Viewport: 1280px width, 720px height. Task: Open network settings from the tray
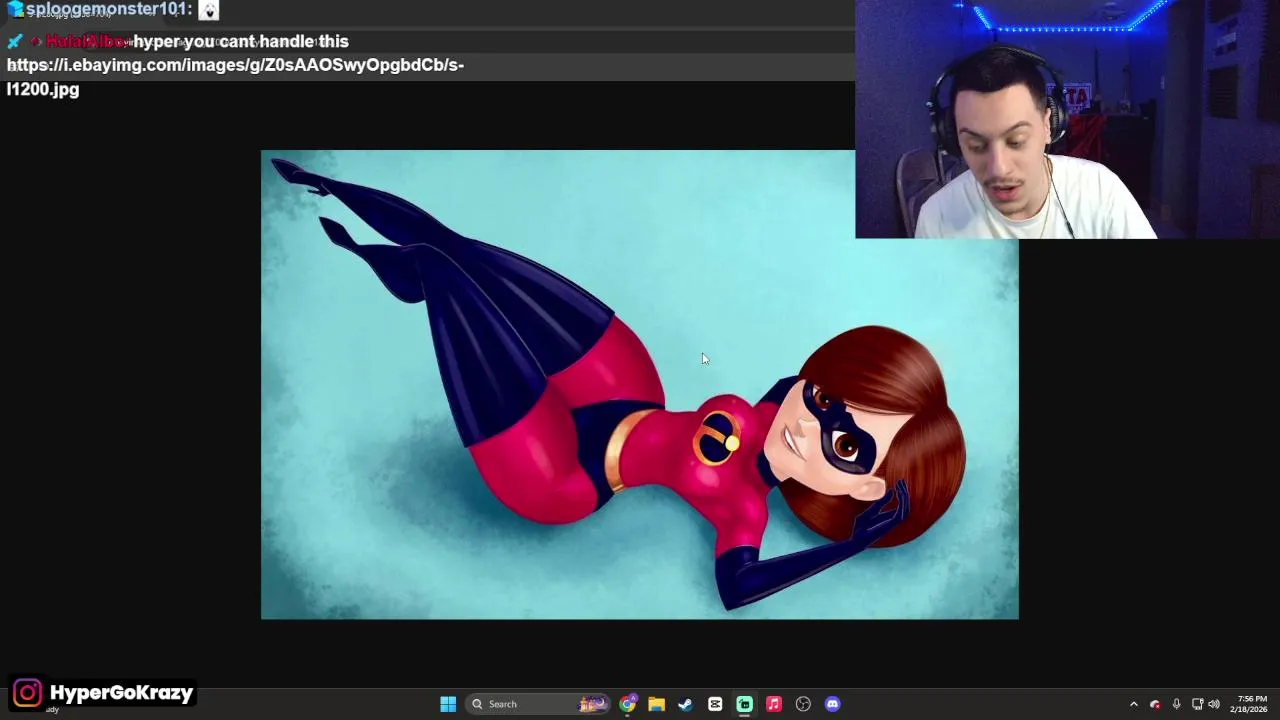[1198, 704]
